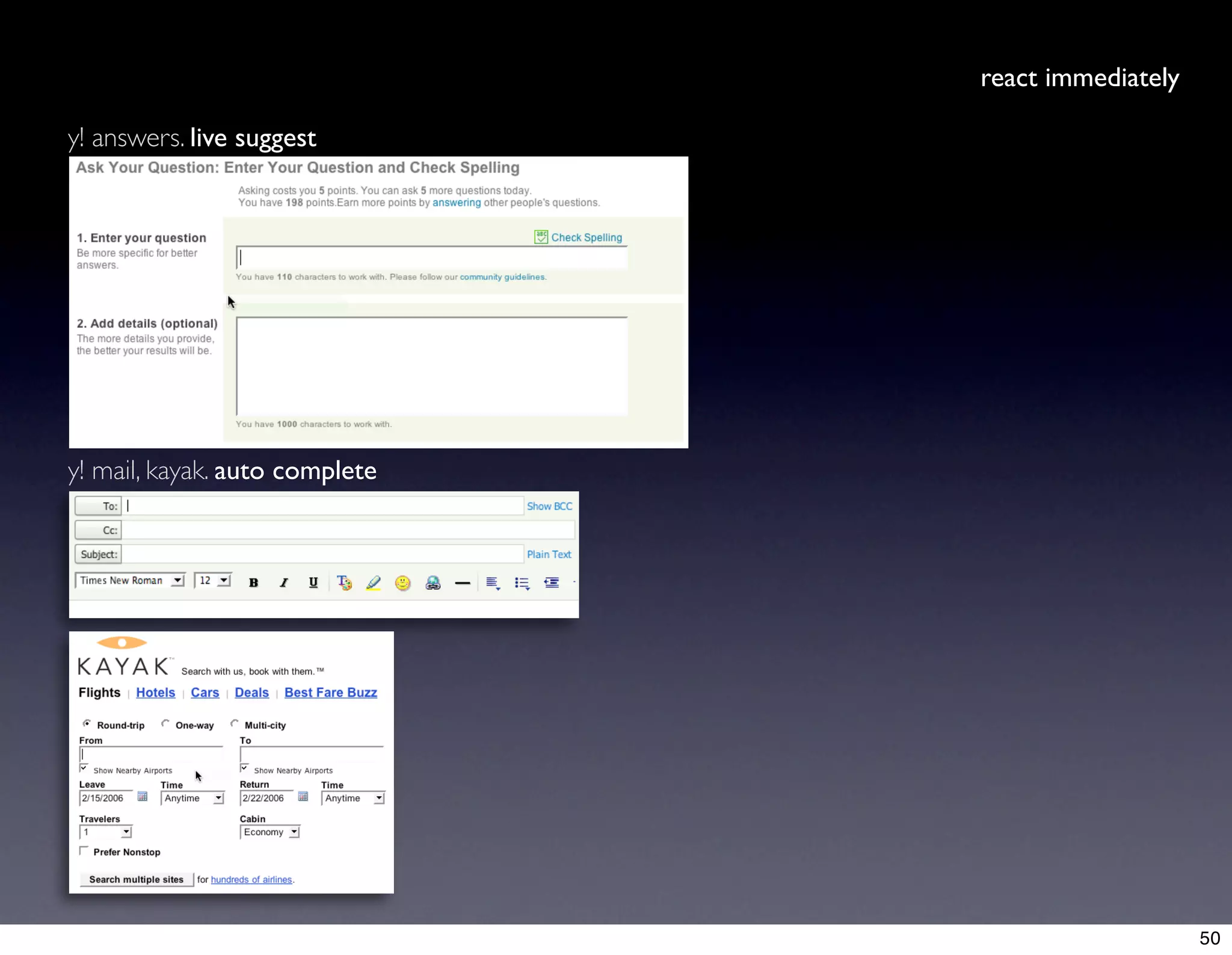Viewport: 1232px width, 955px height.
Task: Select the One-way radio button
Action: [165, 723]
